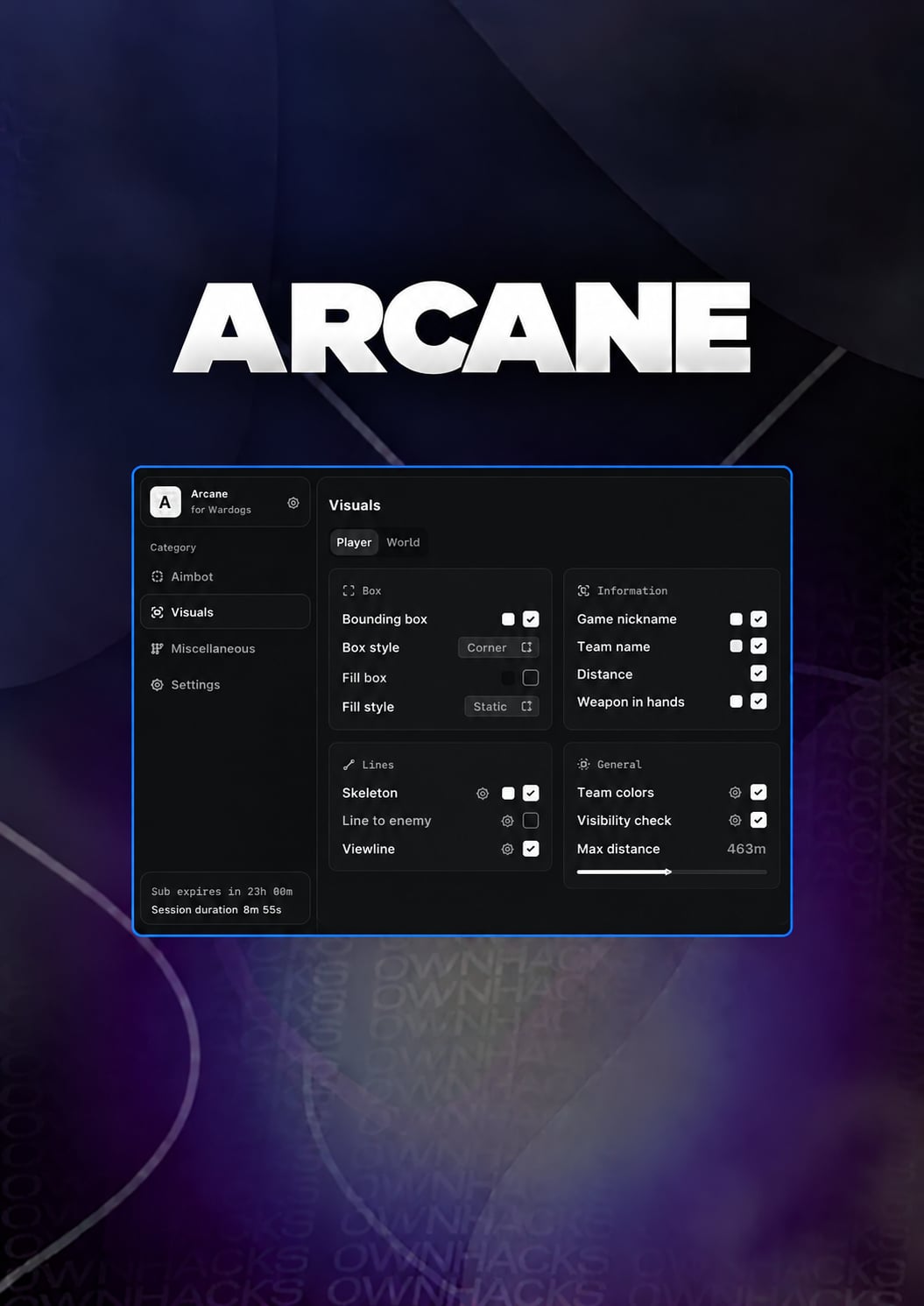Click the General section header icon
924x1306 pixels.
click(583, 765)
